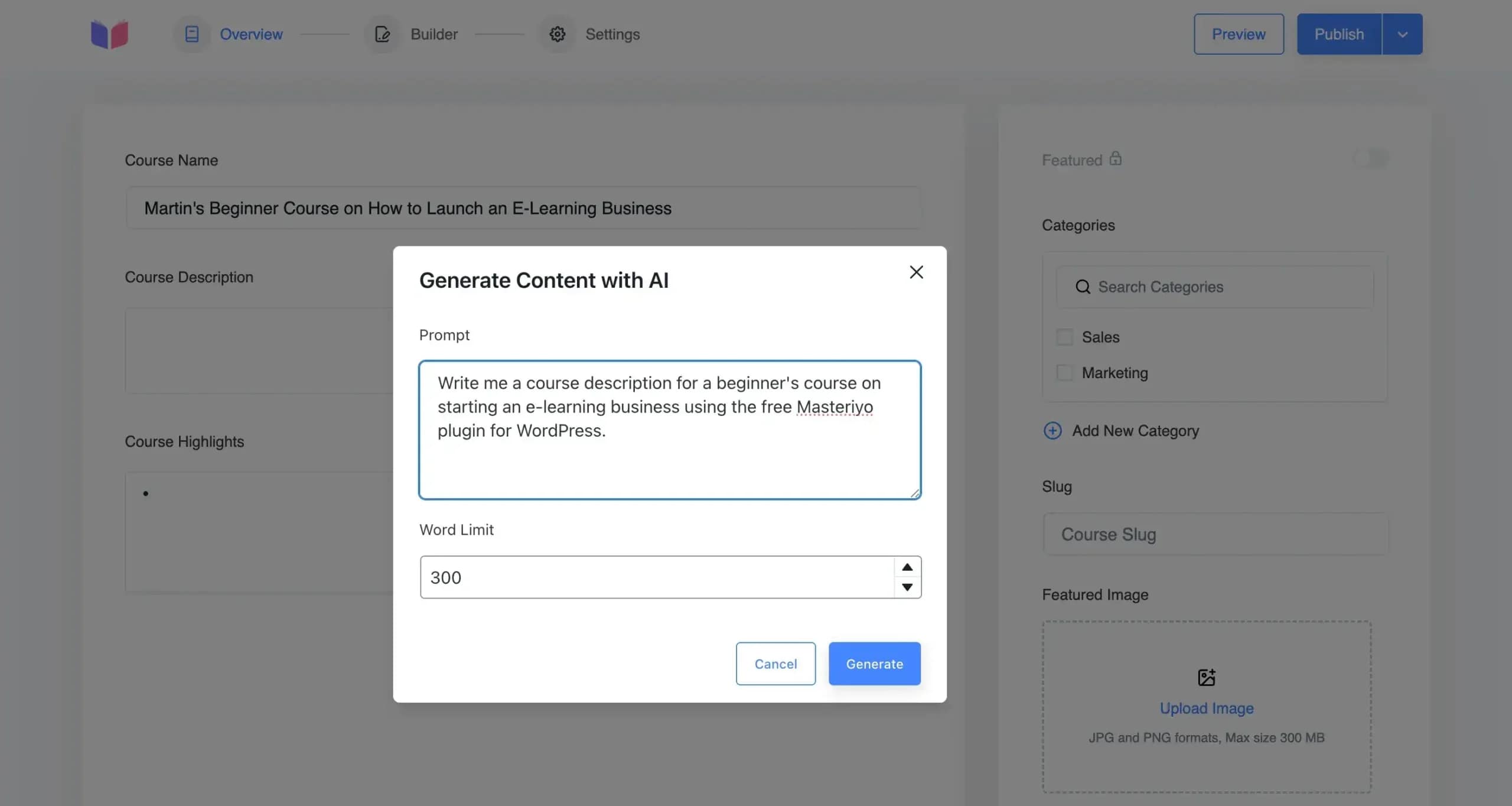Click the Course Name input field
The height and width of the screenshot is (806, 1512).
coord(523,208)
